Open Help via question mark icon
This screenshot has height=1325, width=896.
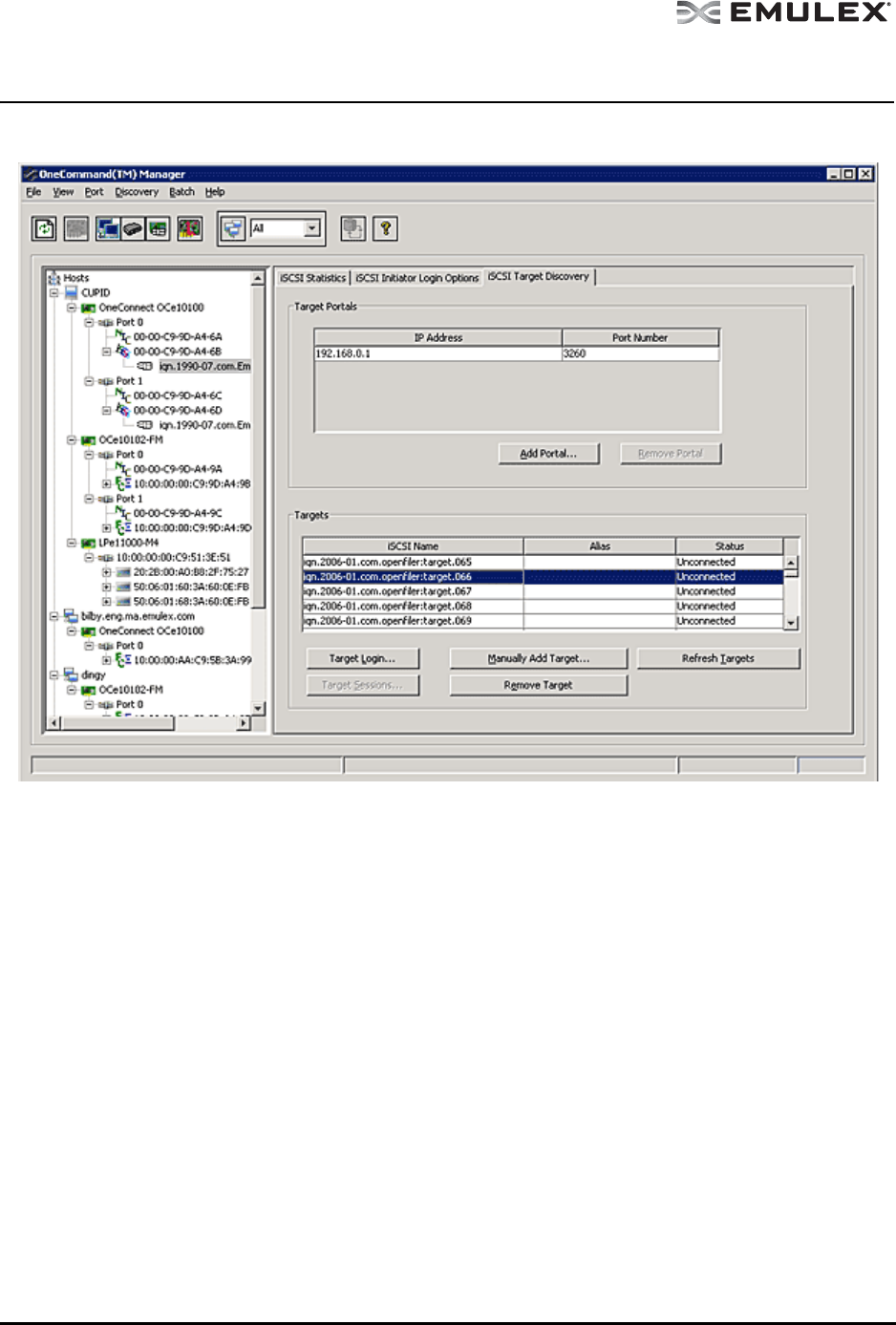pos(385,228)
